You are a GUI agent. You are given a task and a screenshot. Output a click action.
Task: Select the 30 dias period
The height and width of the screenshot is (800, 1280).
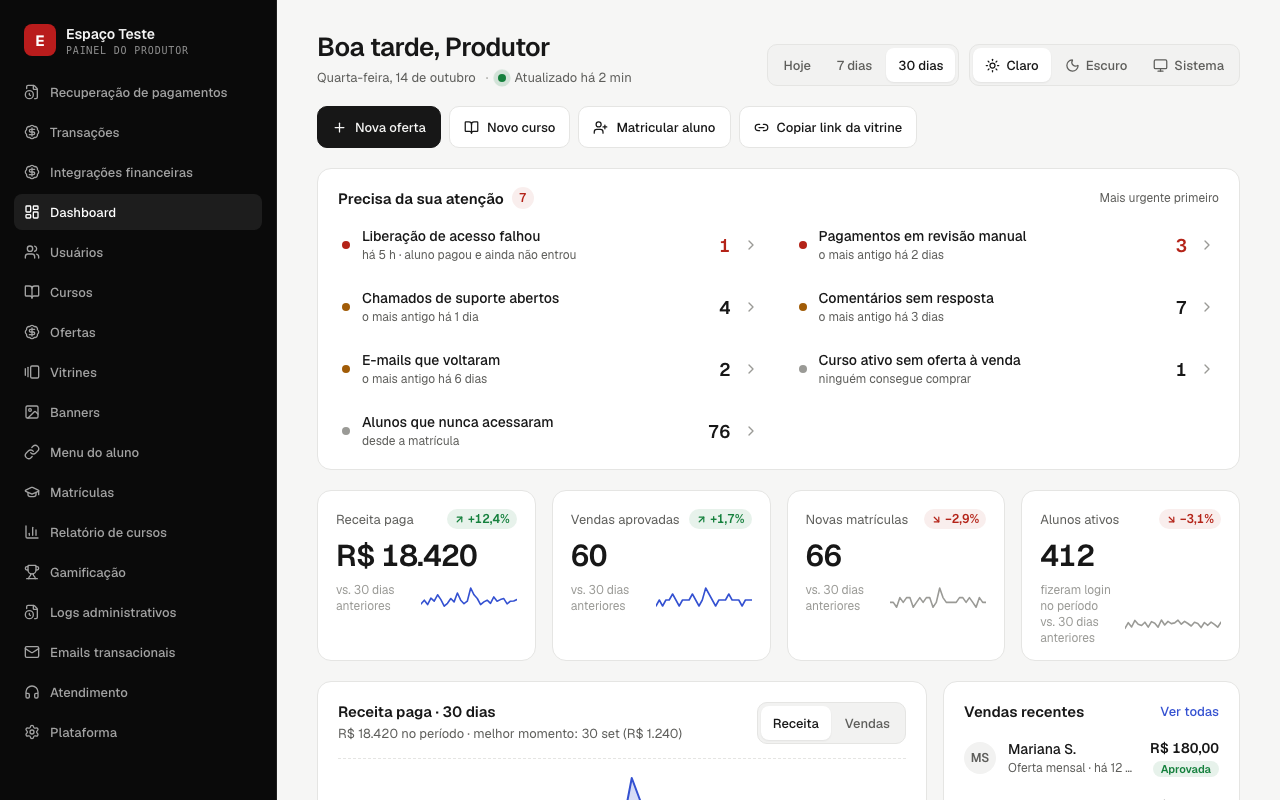[920, 65]
